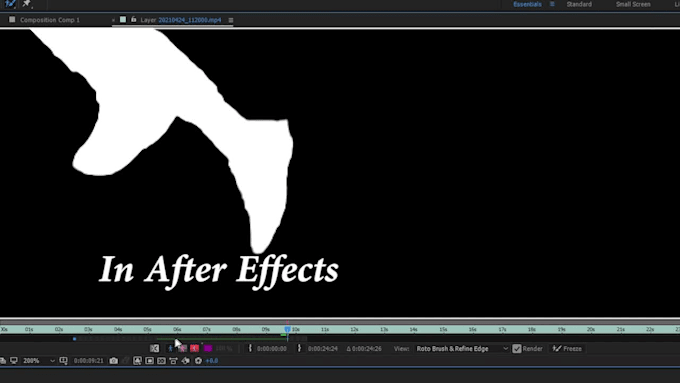Click the duration value 0:00:24:26
680x383 pixels.
tap(366, 349)
